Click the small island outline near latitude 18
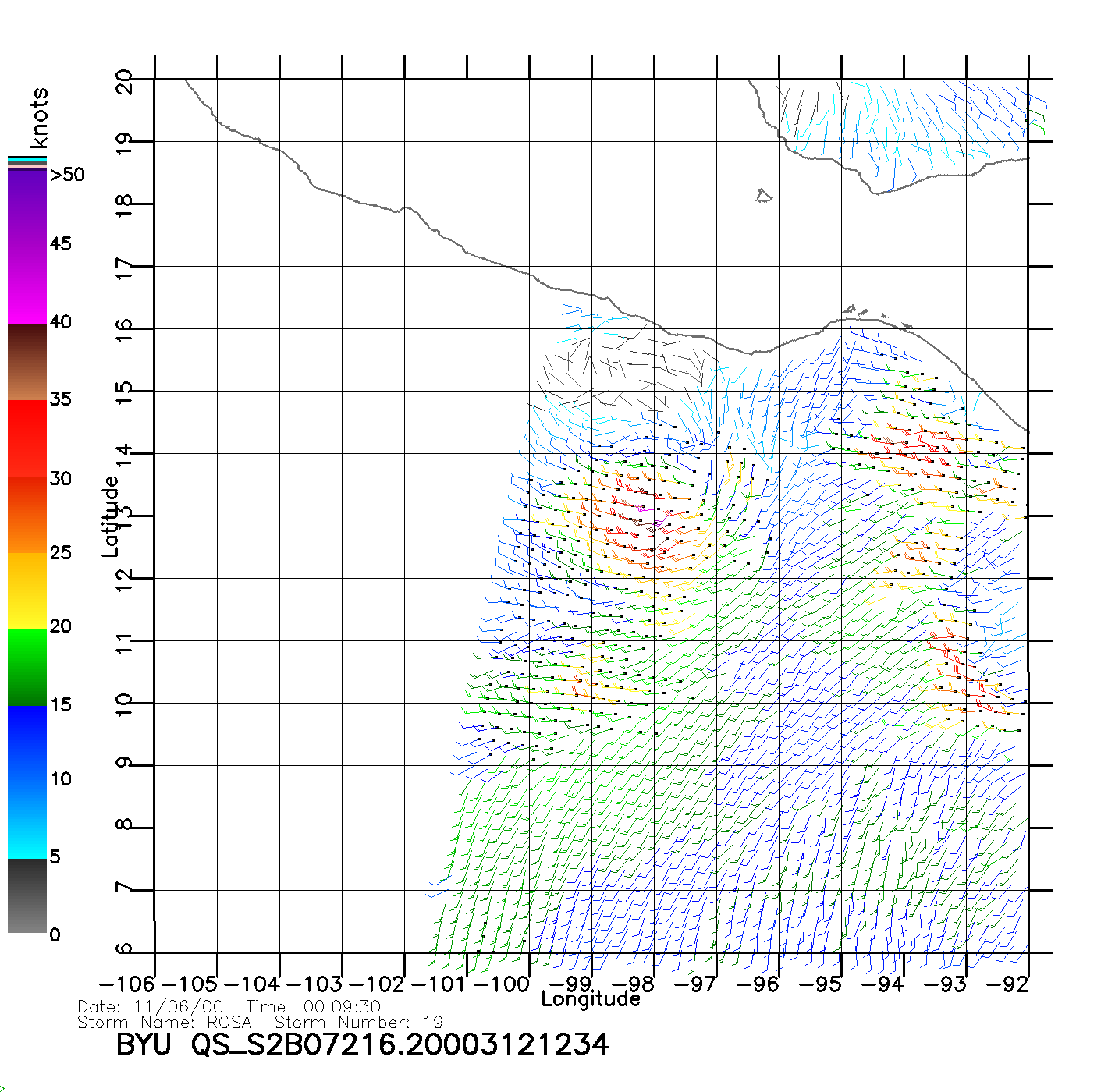Screen dimensions: 1108x1092 (764, 196)
